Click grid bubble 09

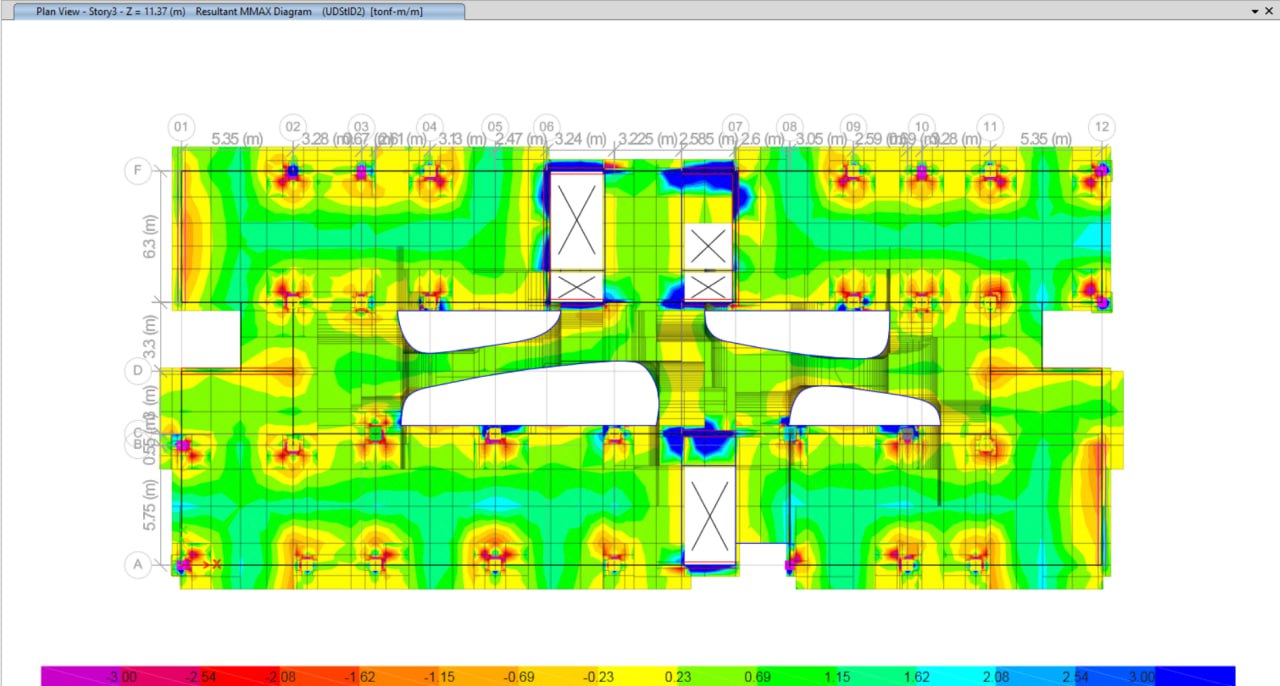pos(852,127)
